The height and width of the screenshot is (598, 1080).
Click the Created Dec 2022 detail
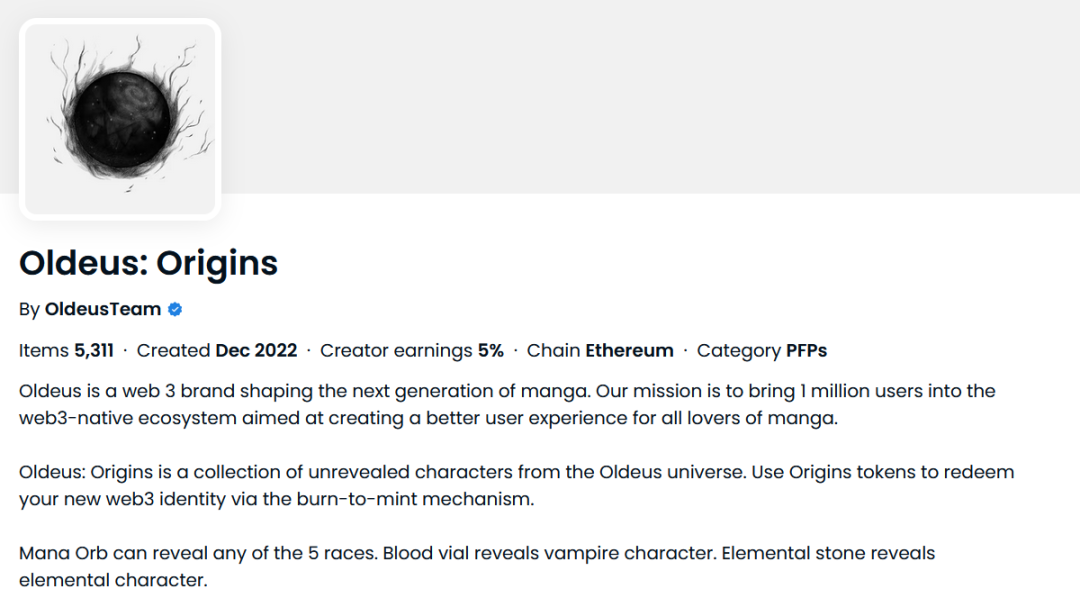(x=217, y=351)
